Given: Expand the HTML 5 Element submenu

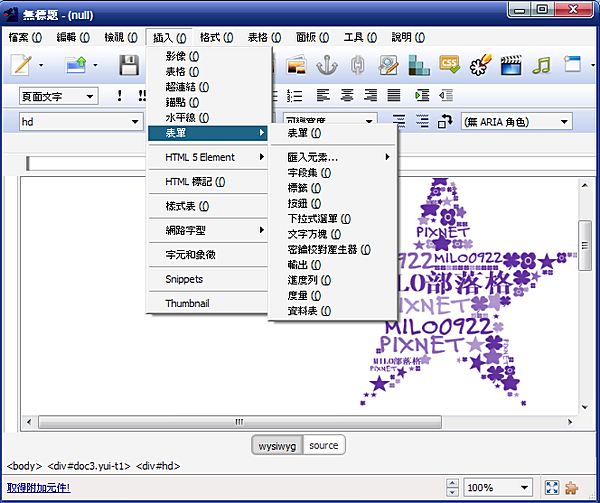Looking at the screenshot, I should pos(207,157).
